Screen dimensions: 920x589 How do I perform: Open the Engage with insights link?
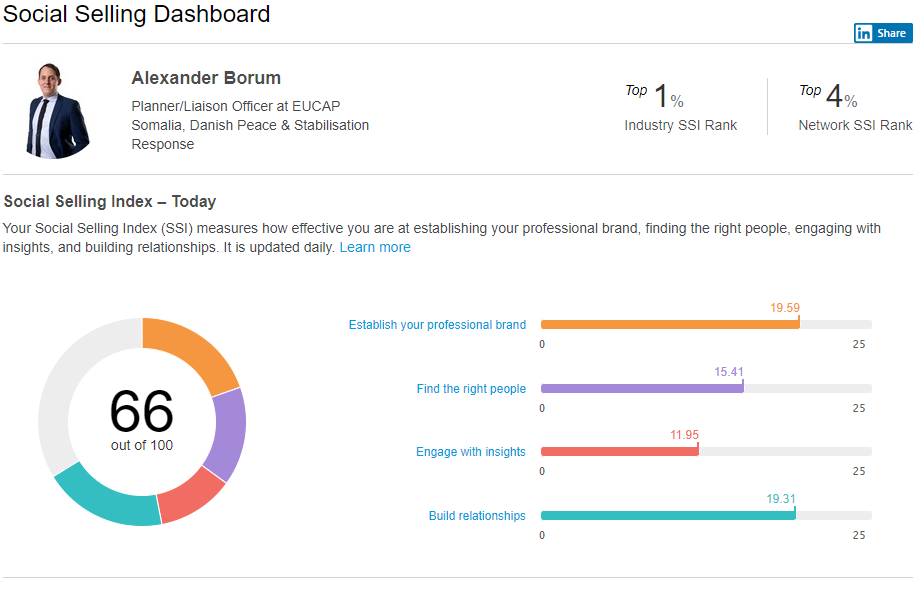click(471, 452)
